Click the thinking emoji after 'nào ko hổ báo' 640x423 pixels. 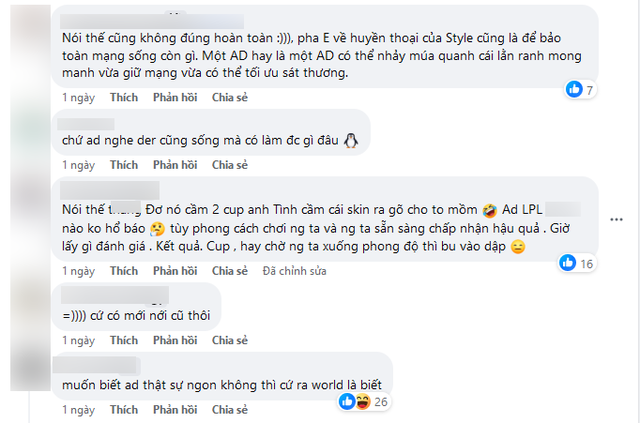point(157,229)
